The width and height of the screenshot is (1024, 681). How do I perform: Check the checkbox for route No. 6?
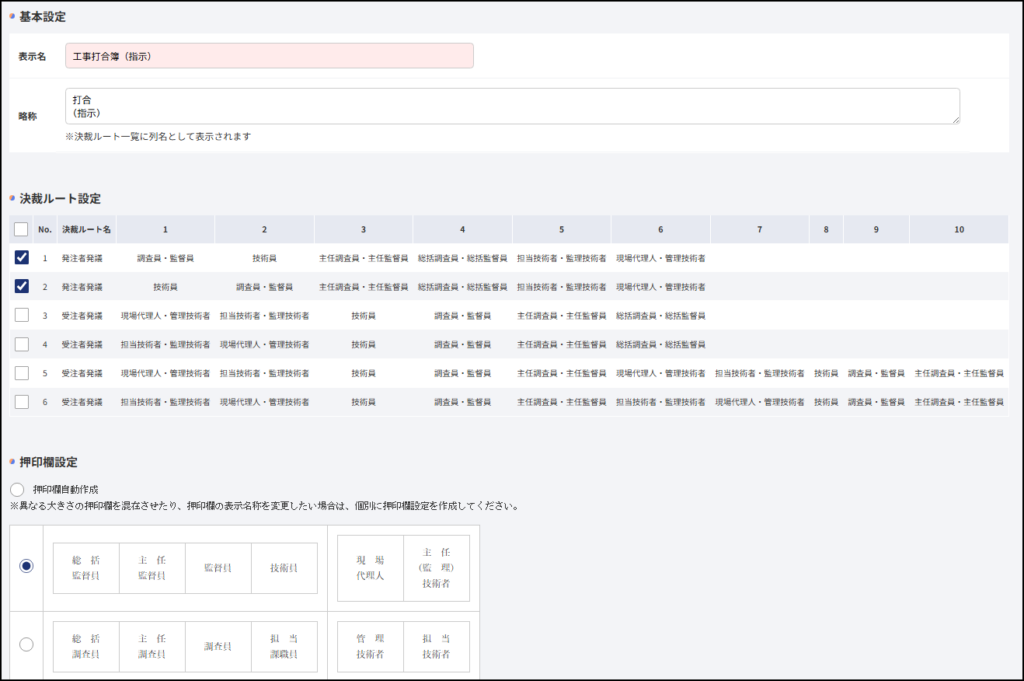(x=22, y=401)
